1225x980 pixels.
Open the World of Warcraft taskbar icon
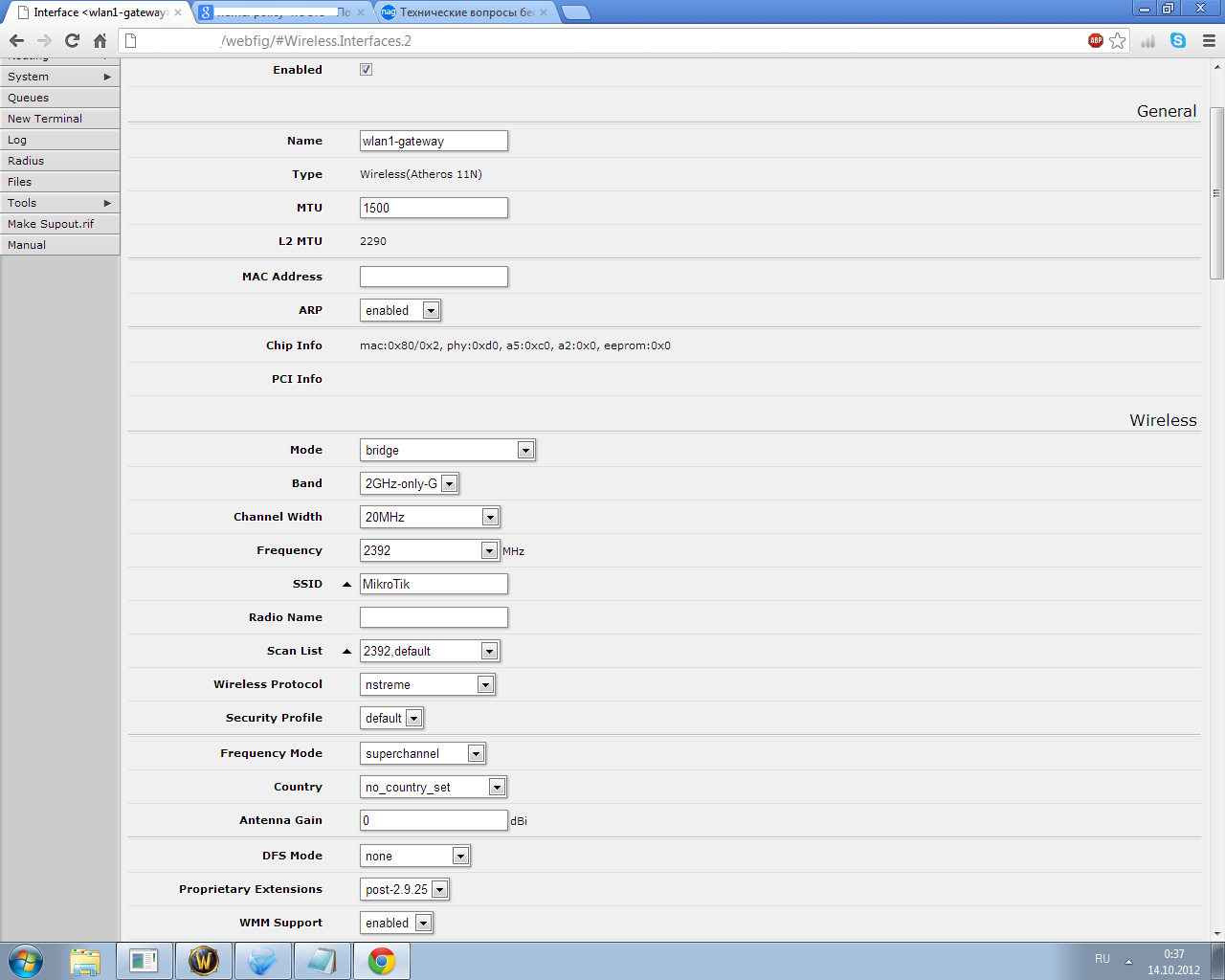[204, 961]
